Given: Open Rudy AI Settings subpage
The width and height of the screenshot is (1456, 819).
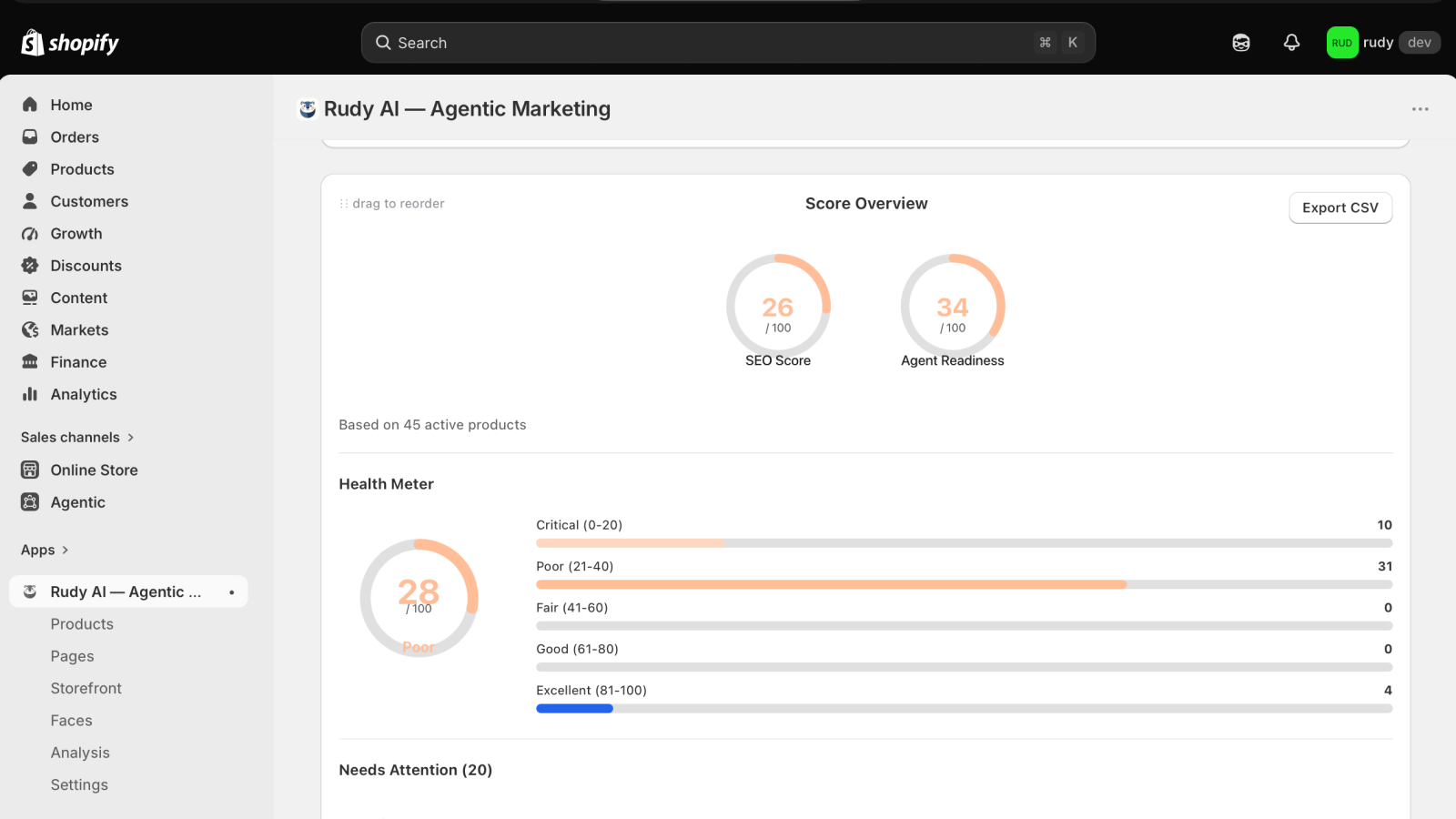Looking at the screenshot, I should [79, 785].
